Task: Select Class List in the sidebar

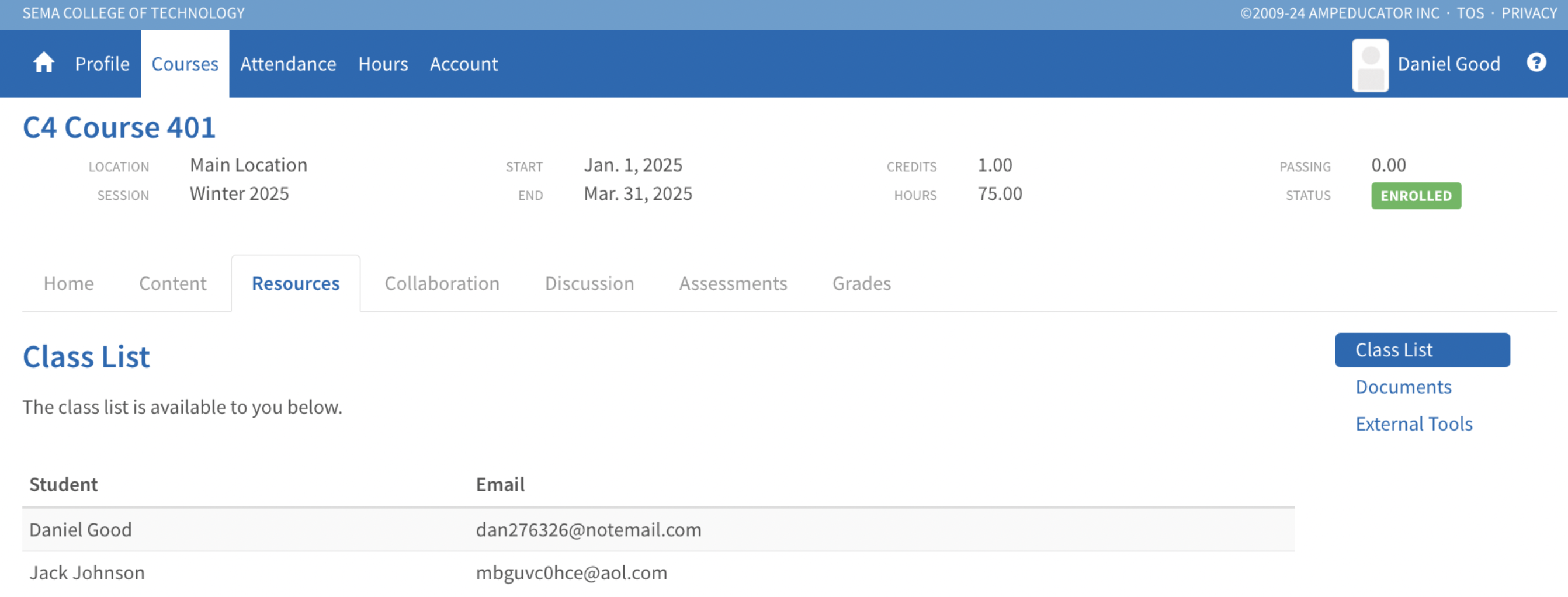Action: [x=1421, y=350]
